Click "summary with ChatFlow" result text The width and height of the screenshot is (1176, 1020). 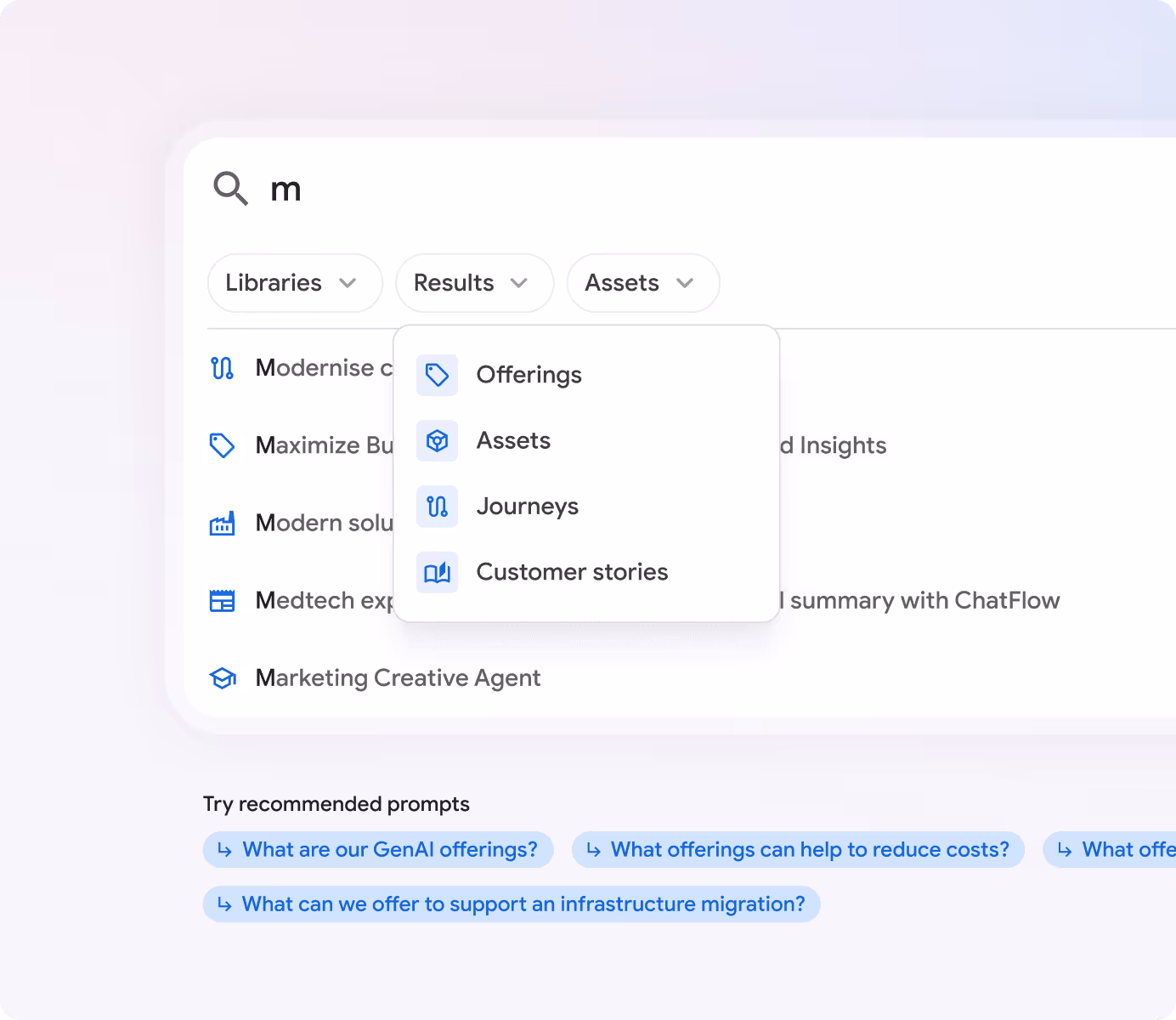(x=924, y=600)
